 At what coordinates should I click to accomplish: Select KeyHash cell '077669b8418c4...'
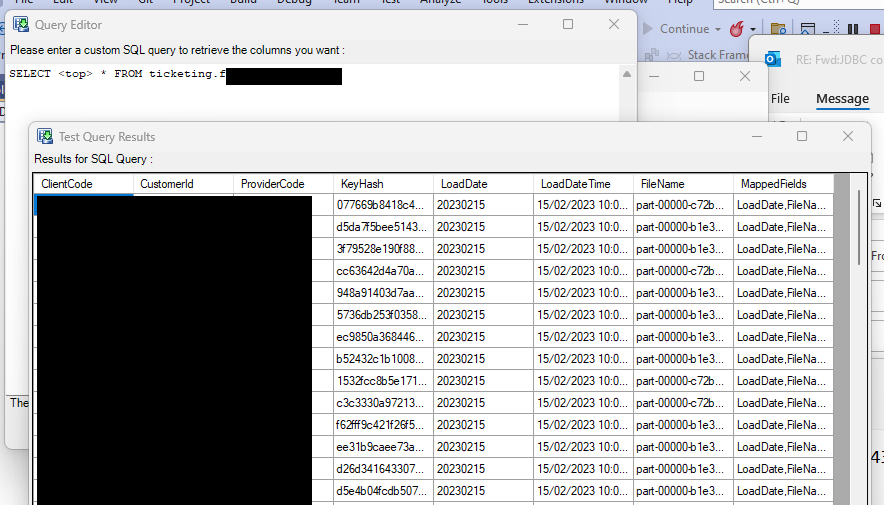pyautogui.click(x=383, y=205)
